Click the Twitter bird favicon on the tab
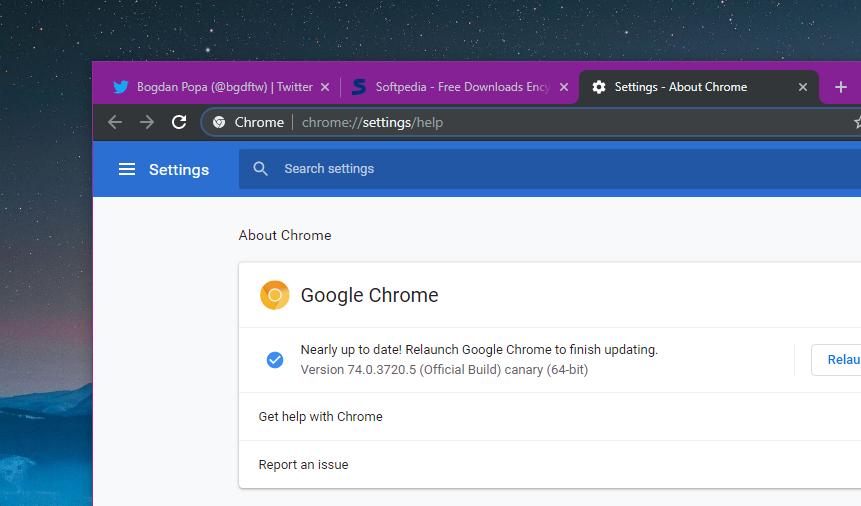This screenshot has width=861, height=506. point(120,87)
